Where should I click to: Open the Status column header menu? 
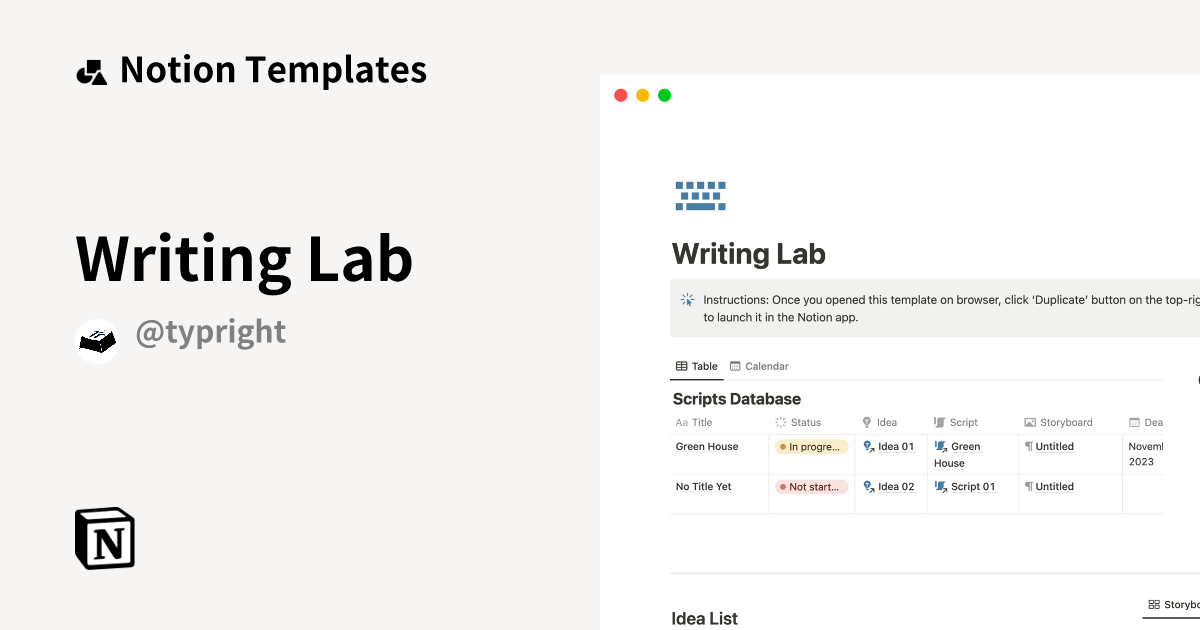pyautogui.click(x=800, y=422)
